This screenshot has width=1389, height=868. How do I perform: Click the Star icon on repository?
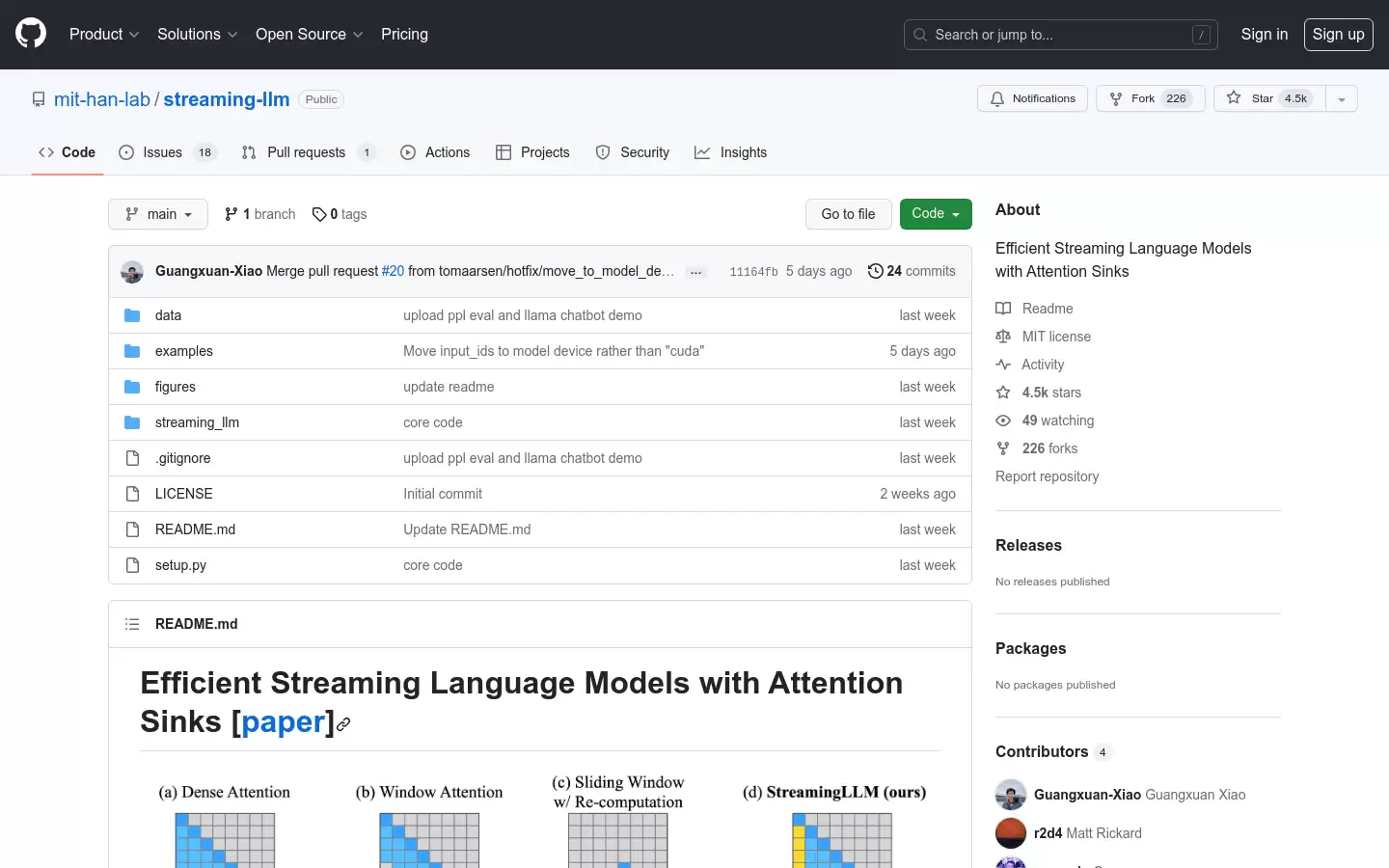pyautogui.click(x=1234, y=98)
